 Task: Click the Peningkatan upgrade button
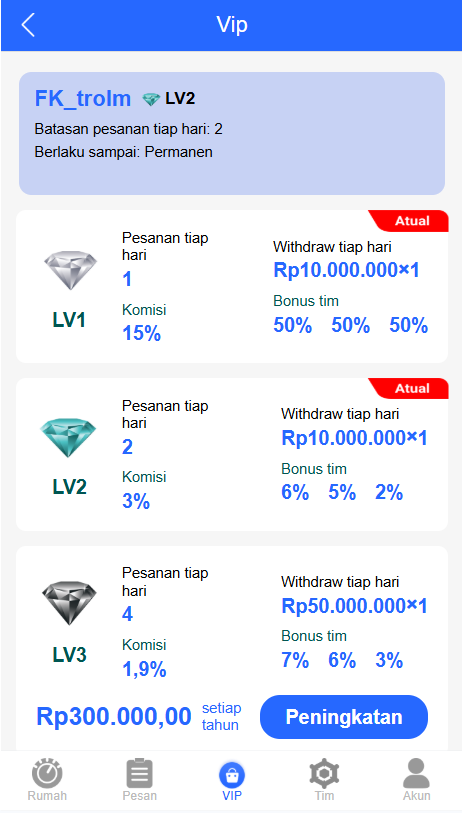point(344,717)
